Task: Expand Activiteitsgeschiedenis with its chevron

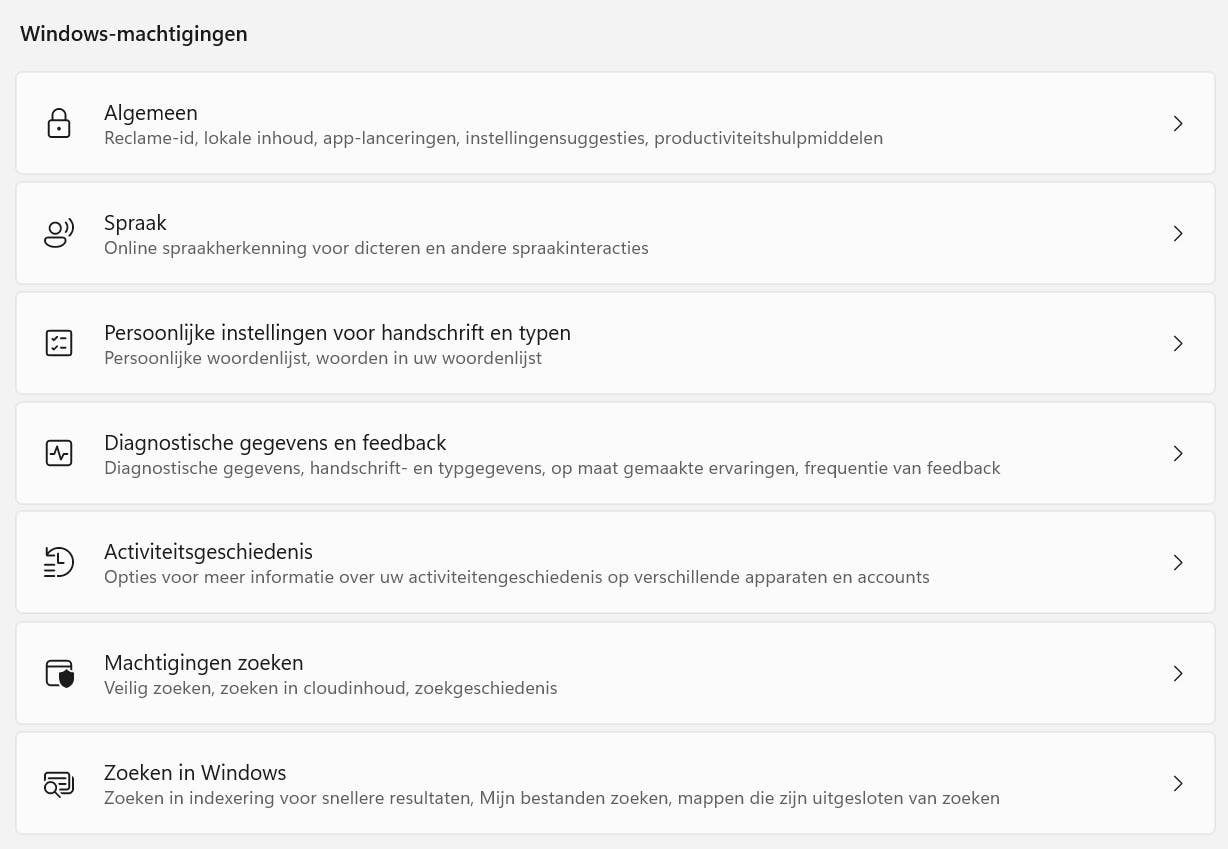Action: pos(1178,563)
